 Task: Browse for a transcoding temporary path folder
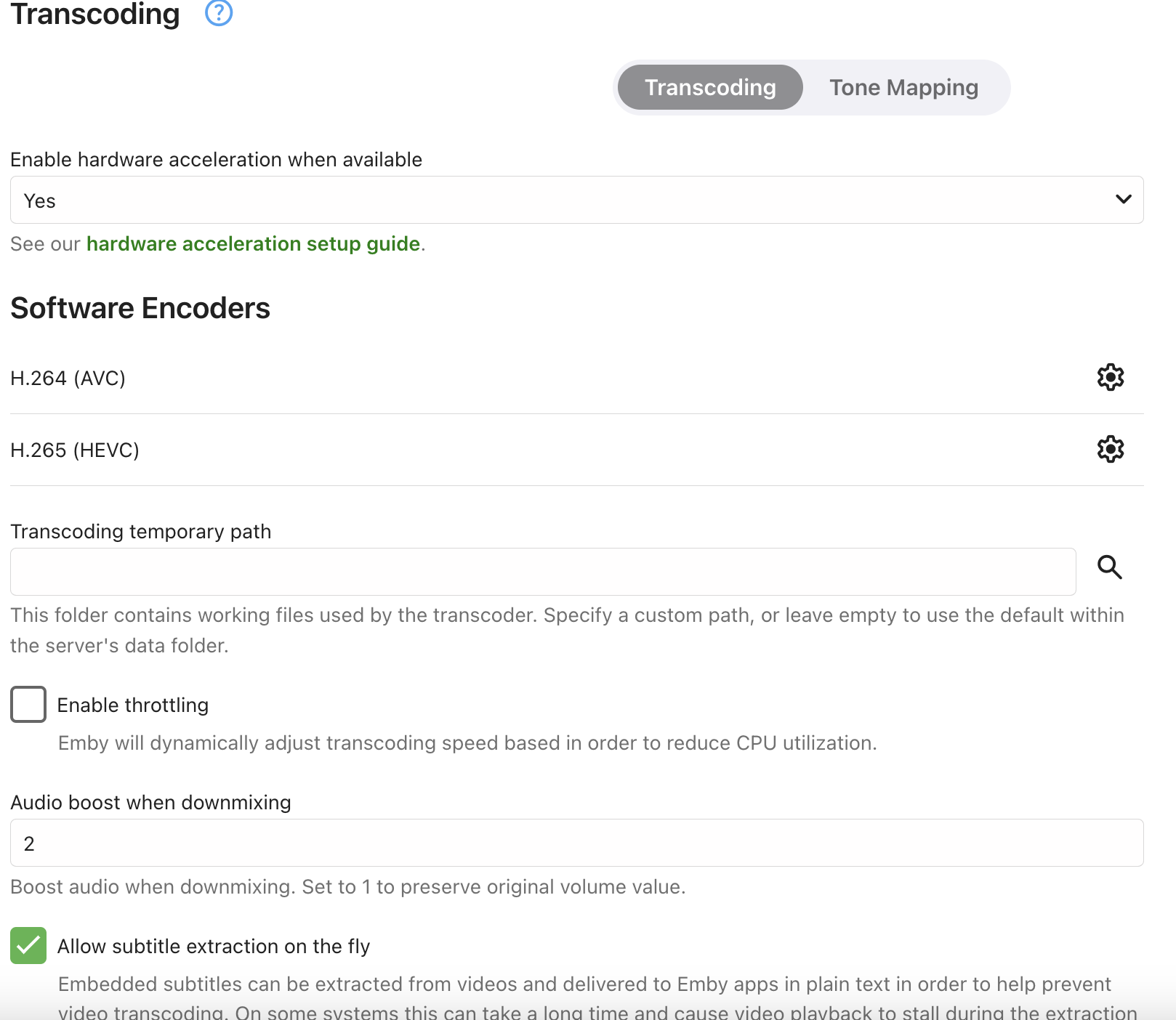pyautogui.click(x=1109, y=567)
